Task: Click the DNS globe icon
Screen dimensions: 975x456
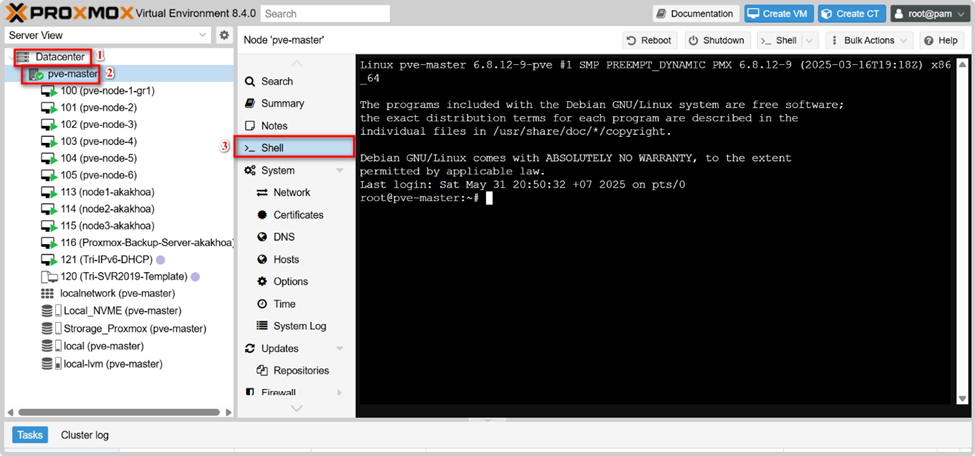Action: coord(263,237)
